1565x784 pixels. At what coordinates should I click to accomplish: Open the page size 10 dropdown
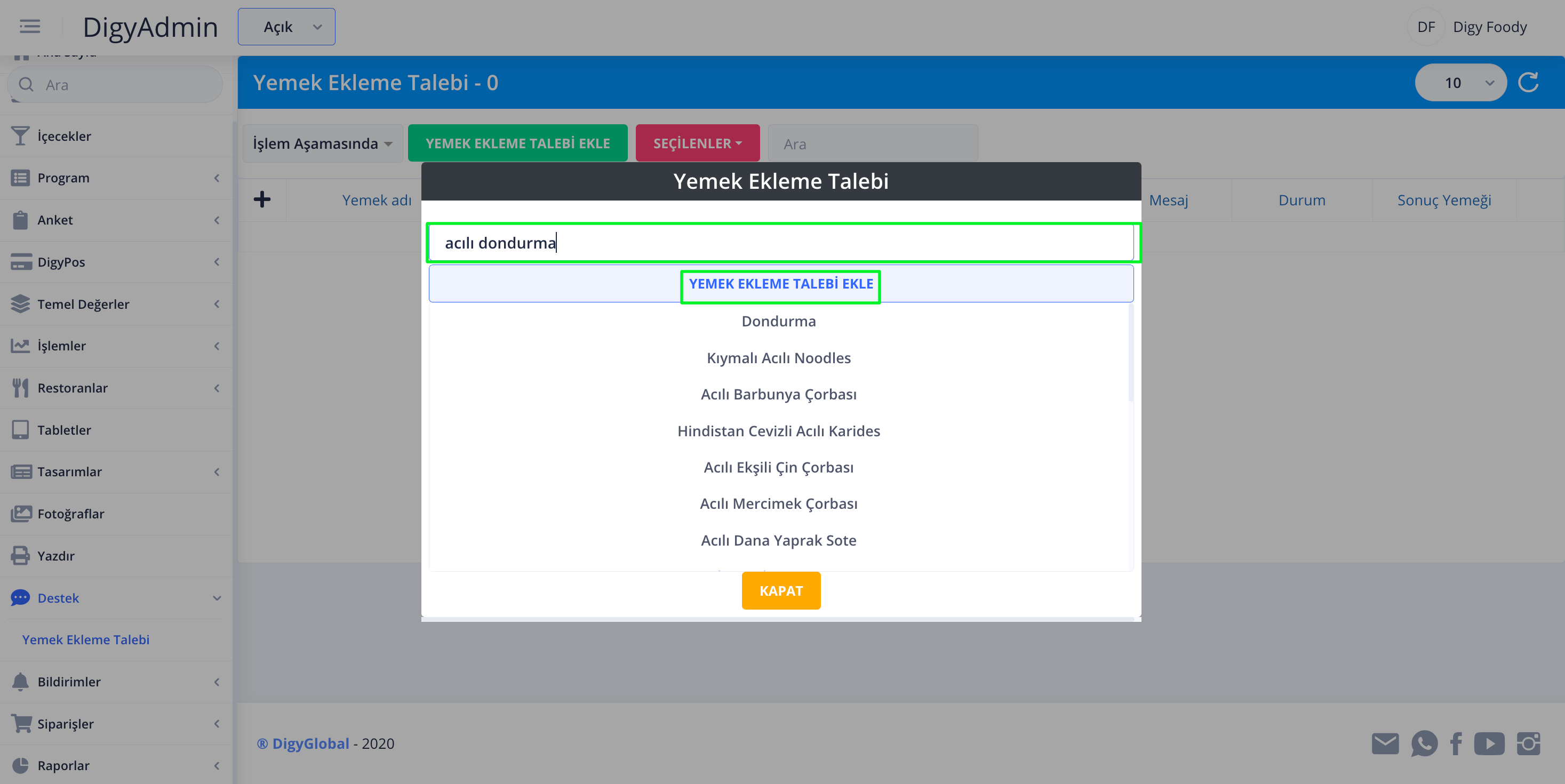click(1460, 83)
